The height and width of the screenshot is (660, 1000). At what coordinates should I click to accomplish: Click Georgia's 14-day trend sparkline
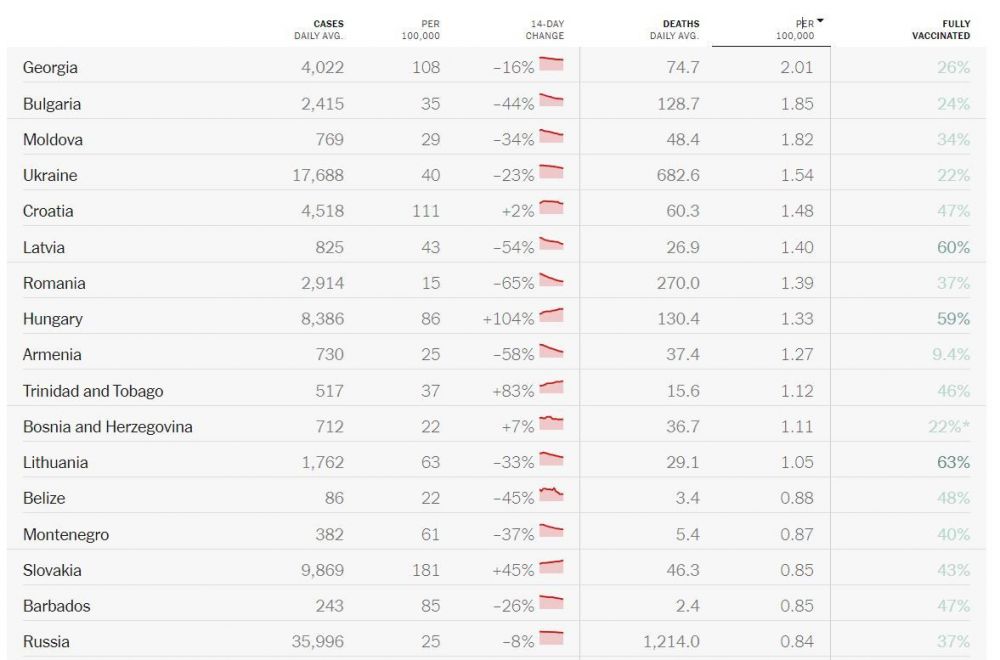(551, 65)
